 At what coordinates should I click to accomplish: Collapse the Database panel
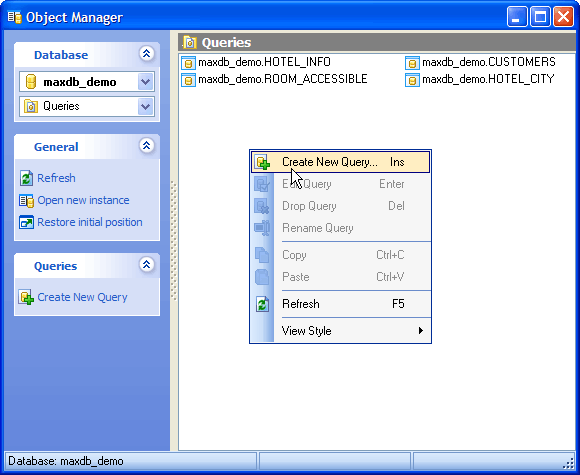[x=146, y=54]
